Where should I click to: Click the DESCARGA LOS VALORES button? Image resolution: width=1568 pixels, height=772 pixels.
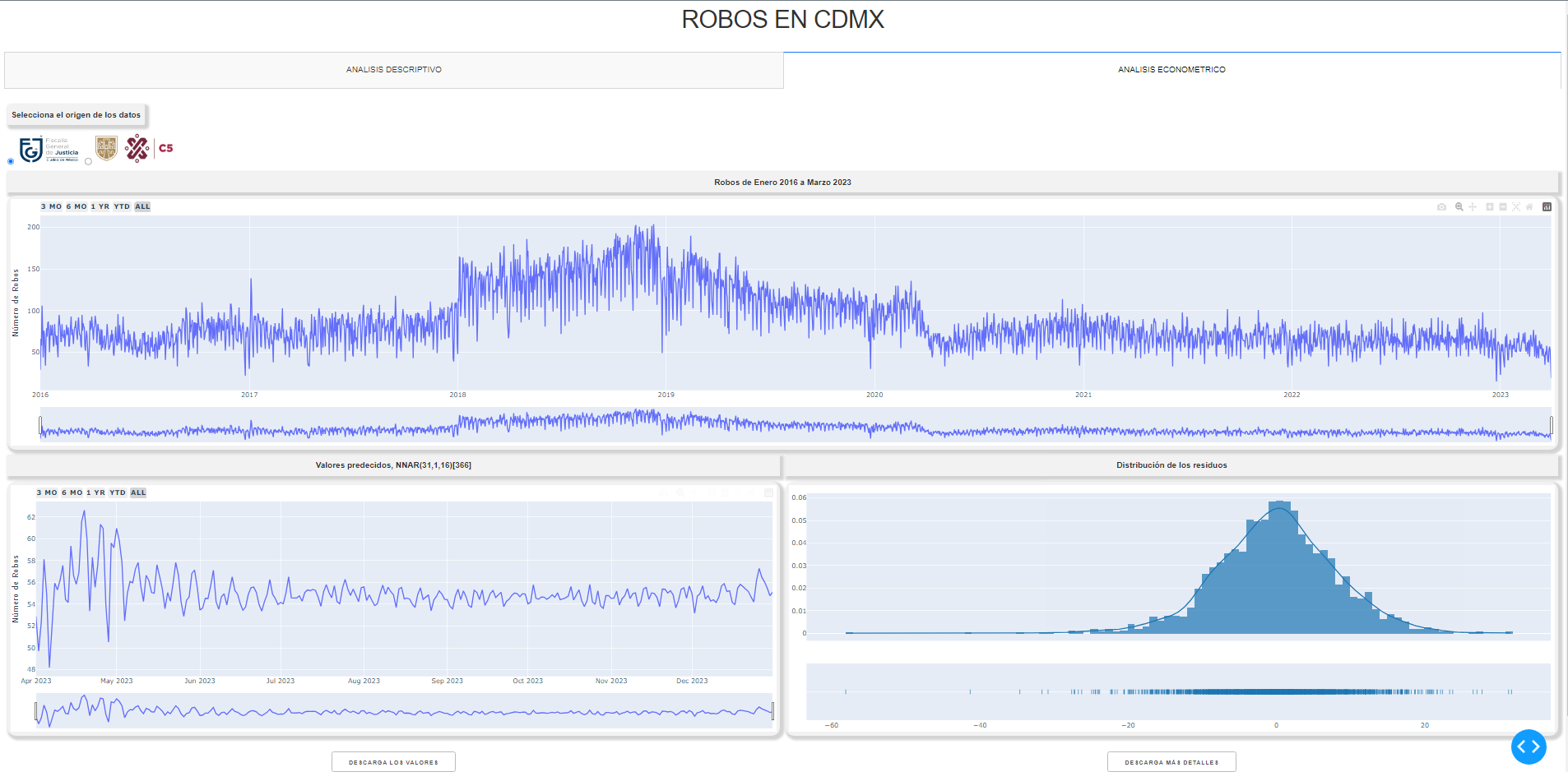pos(393,762)
